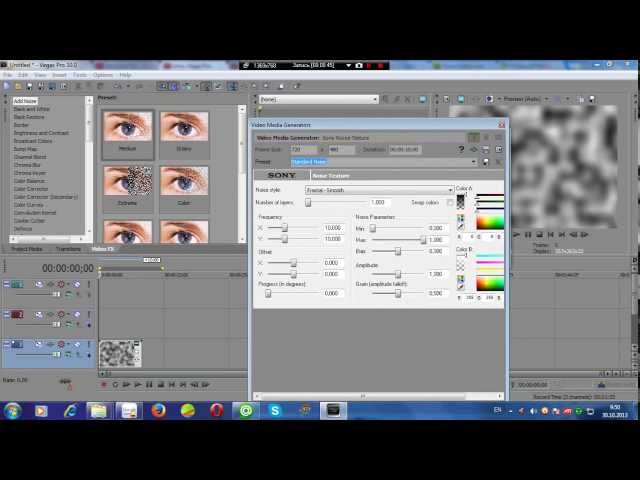Select Chroma Keyer in effects list

click(x=29, y=173)
